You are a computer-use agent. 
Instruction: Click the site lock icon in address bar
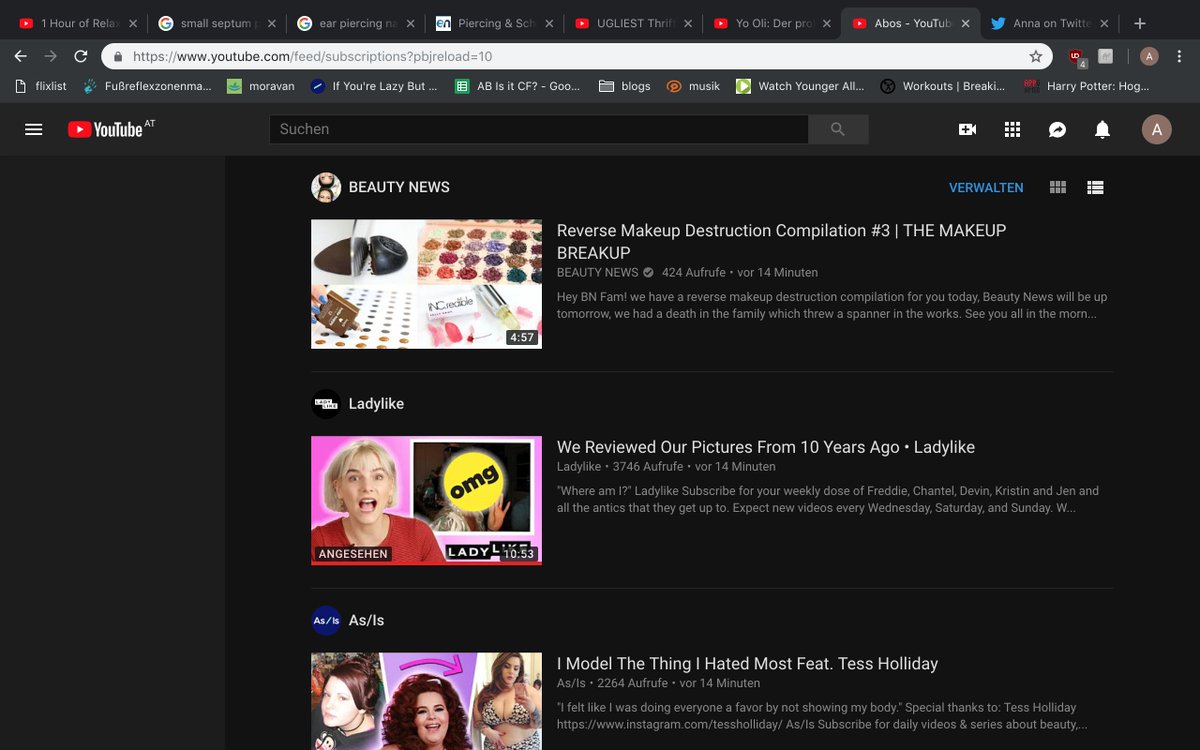pyautogui.click(x=119, y=57)
